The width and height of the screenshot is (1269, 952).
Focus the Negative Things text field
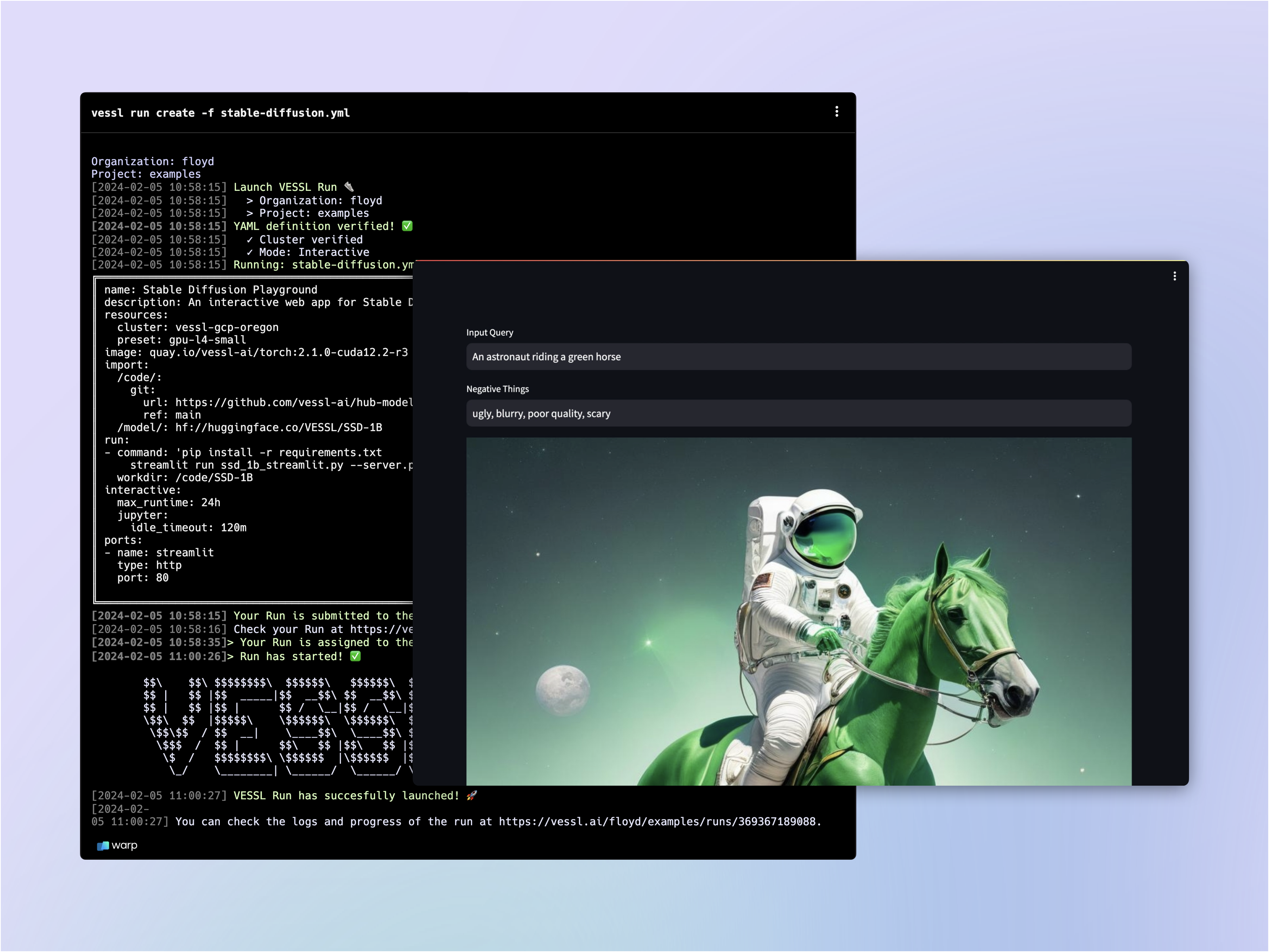click(x=798, y=413)
